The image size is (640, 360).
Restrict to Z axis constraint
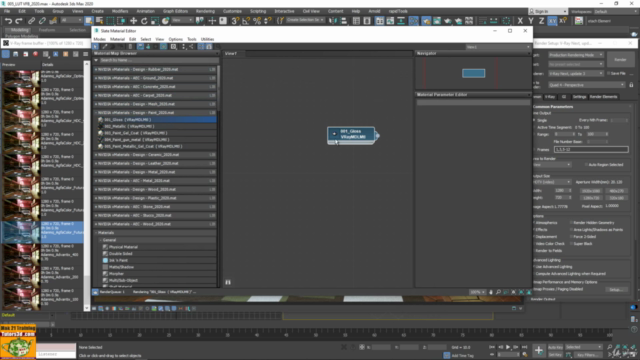coord(541,21)
